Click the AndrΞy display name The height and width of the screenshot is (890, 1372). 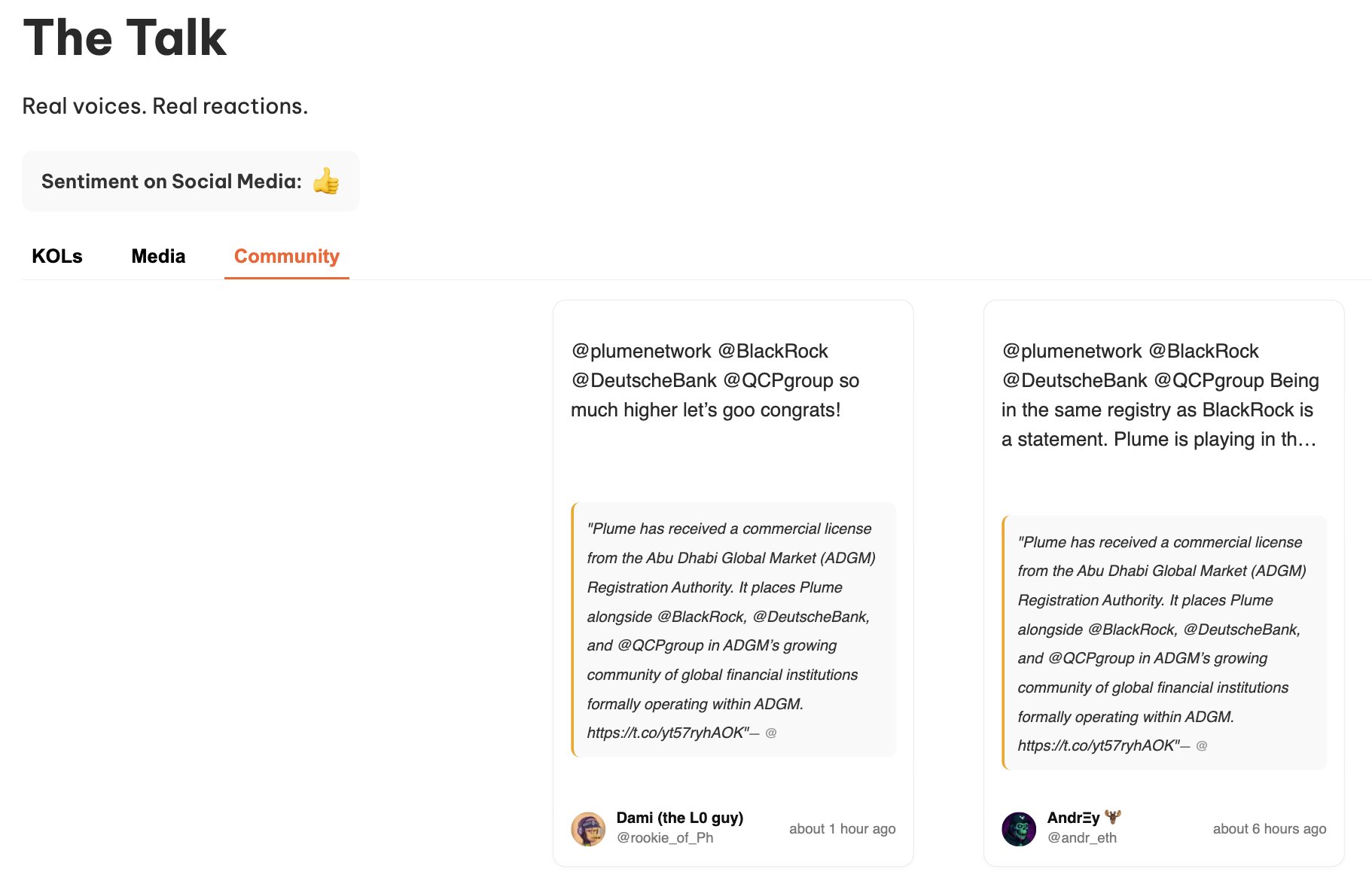(1073, 818)
